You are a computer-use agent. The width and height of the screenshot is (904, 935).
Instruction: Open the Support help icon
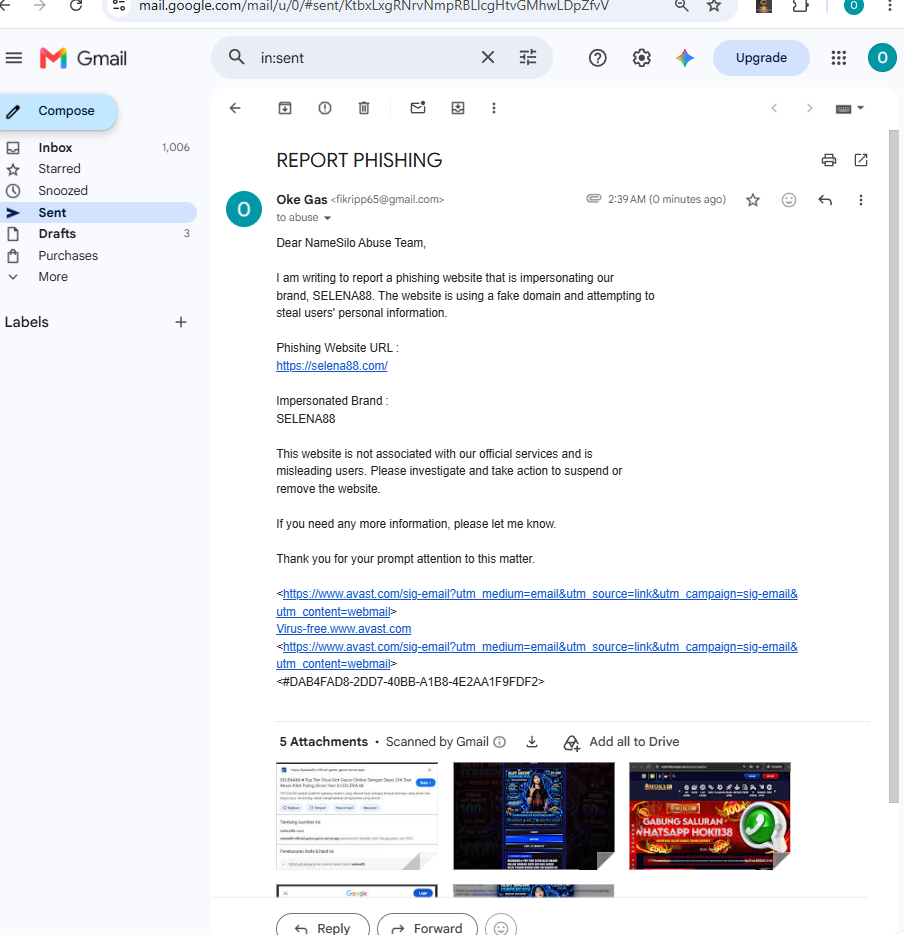click(597, 58)
